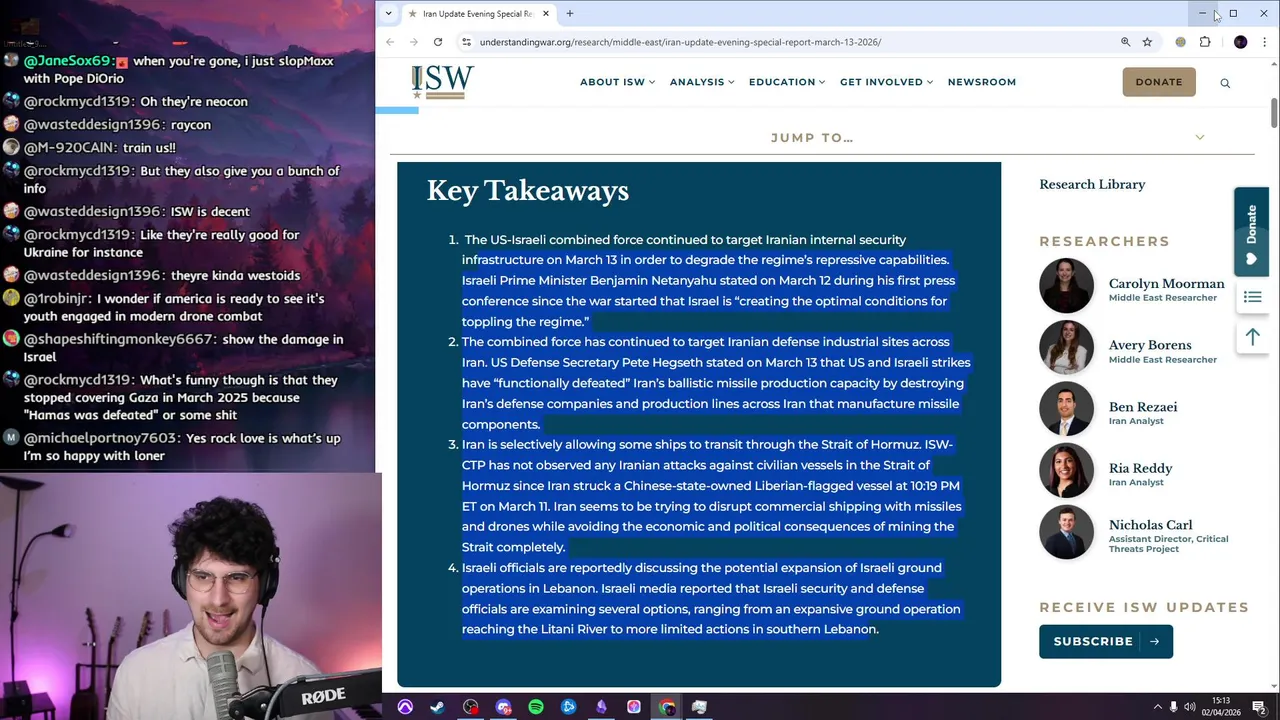Open Ben Rezaei's researcher profile
The image size is (1280, 720).
coord(1143,407)
